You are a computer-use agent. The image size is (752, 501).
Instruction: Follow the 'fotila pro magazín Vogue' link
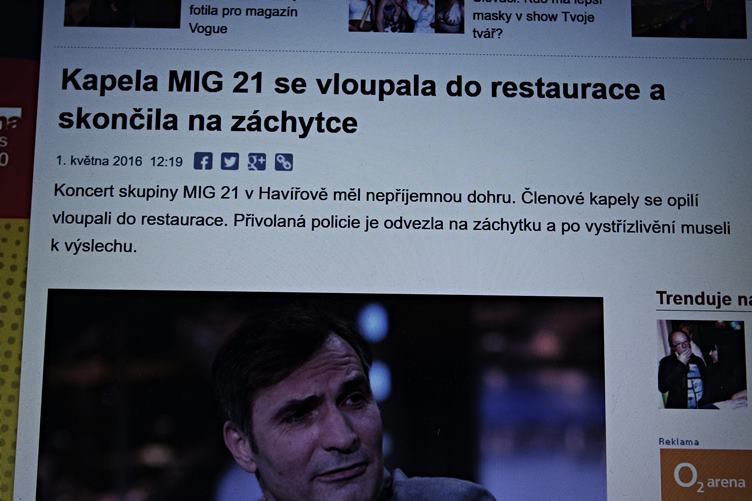click(x=243, y=19)
